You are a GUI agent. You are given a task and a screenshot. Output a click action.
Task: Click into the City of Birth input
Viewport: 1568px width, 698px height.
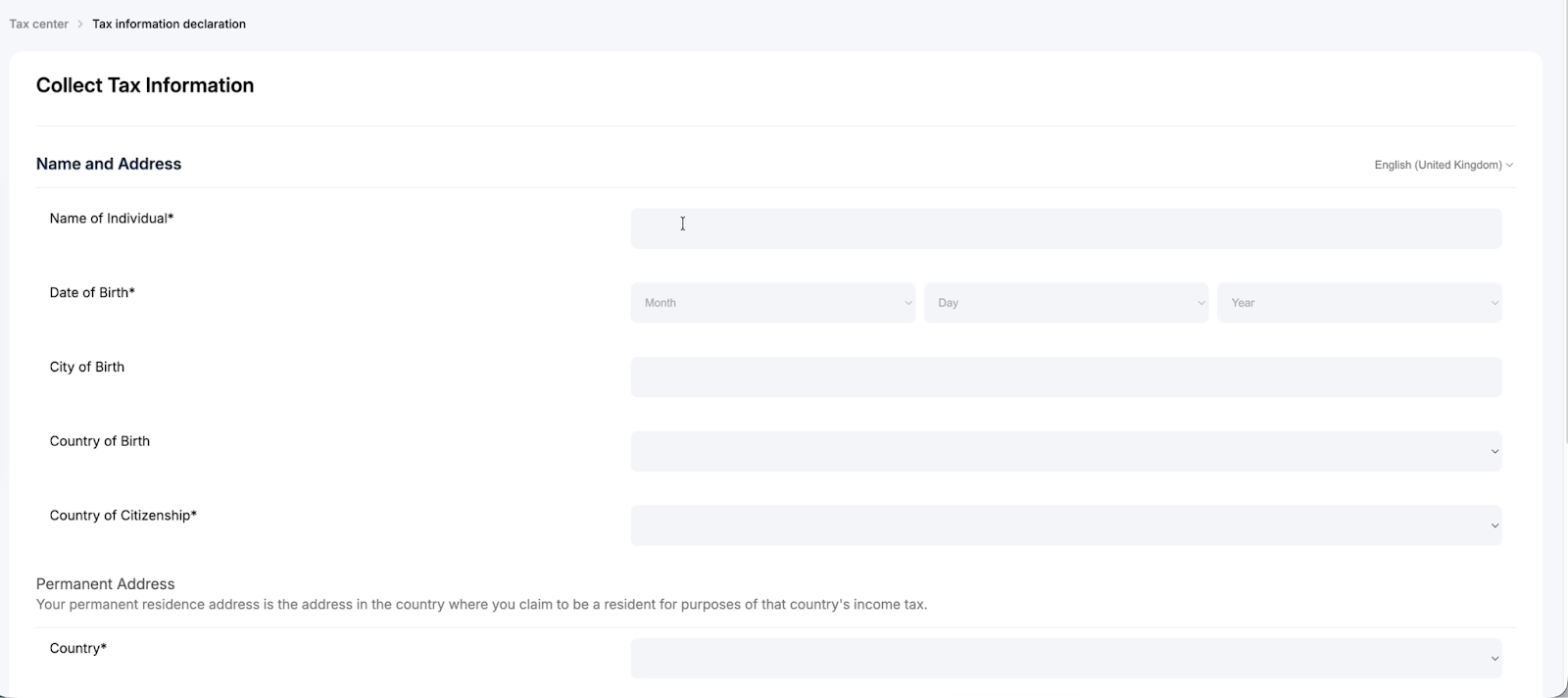pyautogui.click(x=1065, y=377)
